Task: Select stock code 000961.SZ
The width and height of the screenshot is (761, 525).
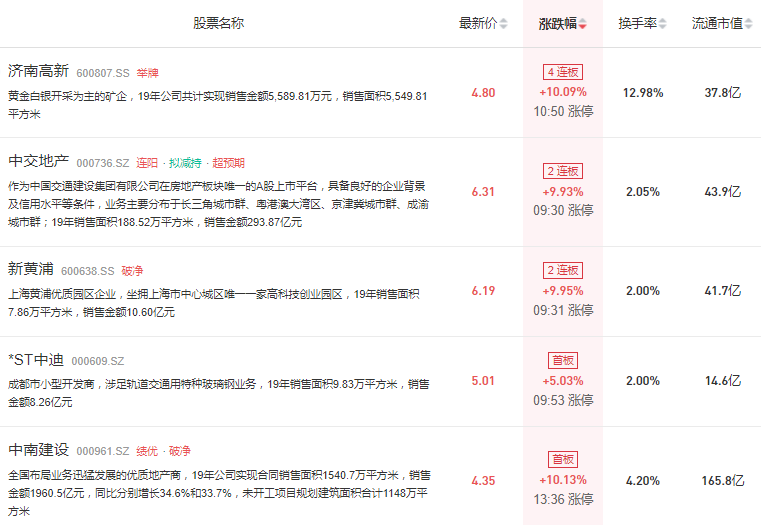Action: 103,451
